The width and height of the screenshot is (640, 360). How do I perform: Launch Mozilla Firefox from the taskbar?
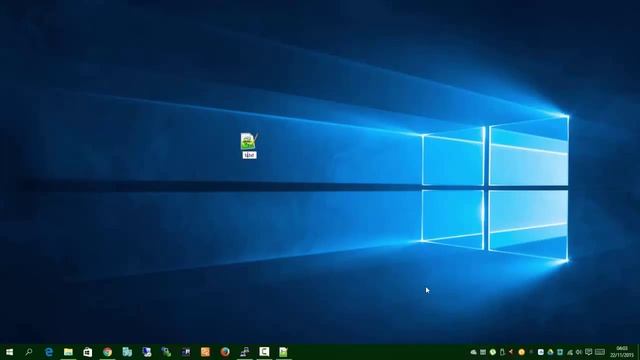click(x=225, y=352)
